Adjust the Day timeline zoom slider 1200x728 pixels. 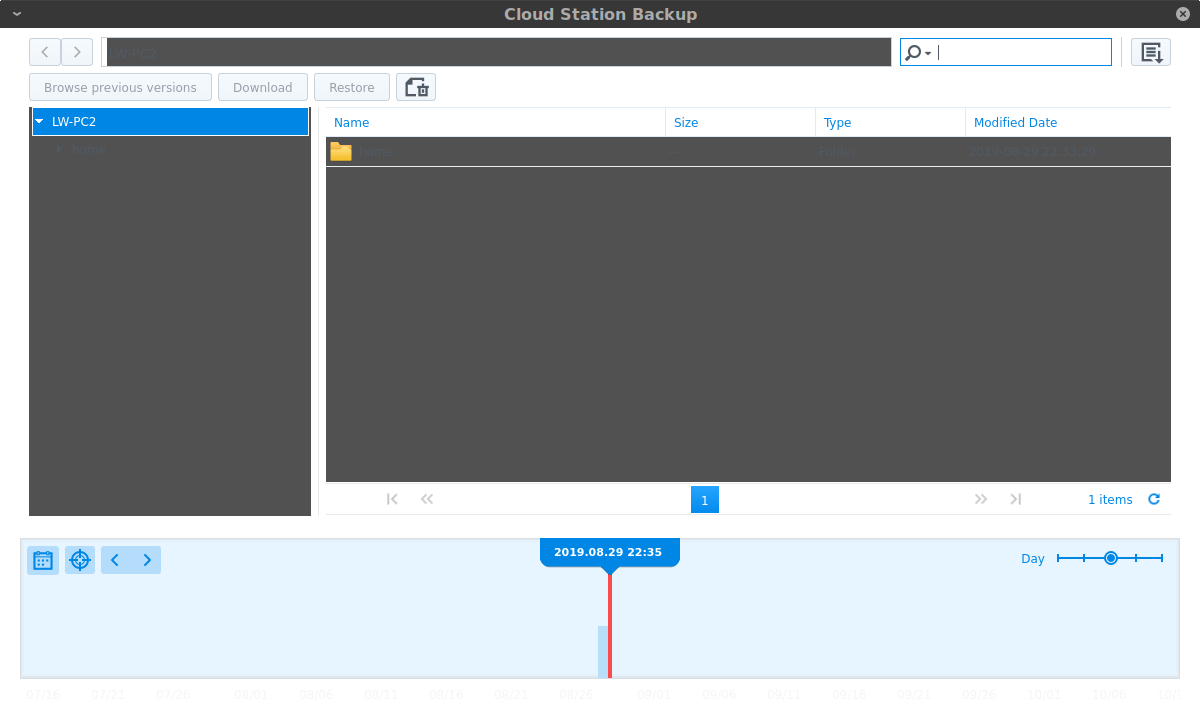[x=1110, y=558]
